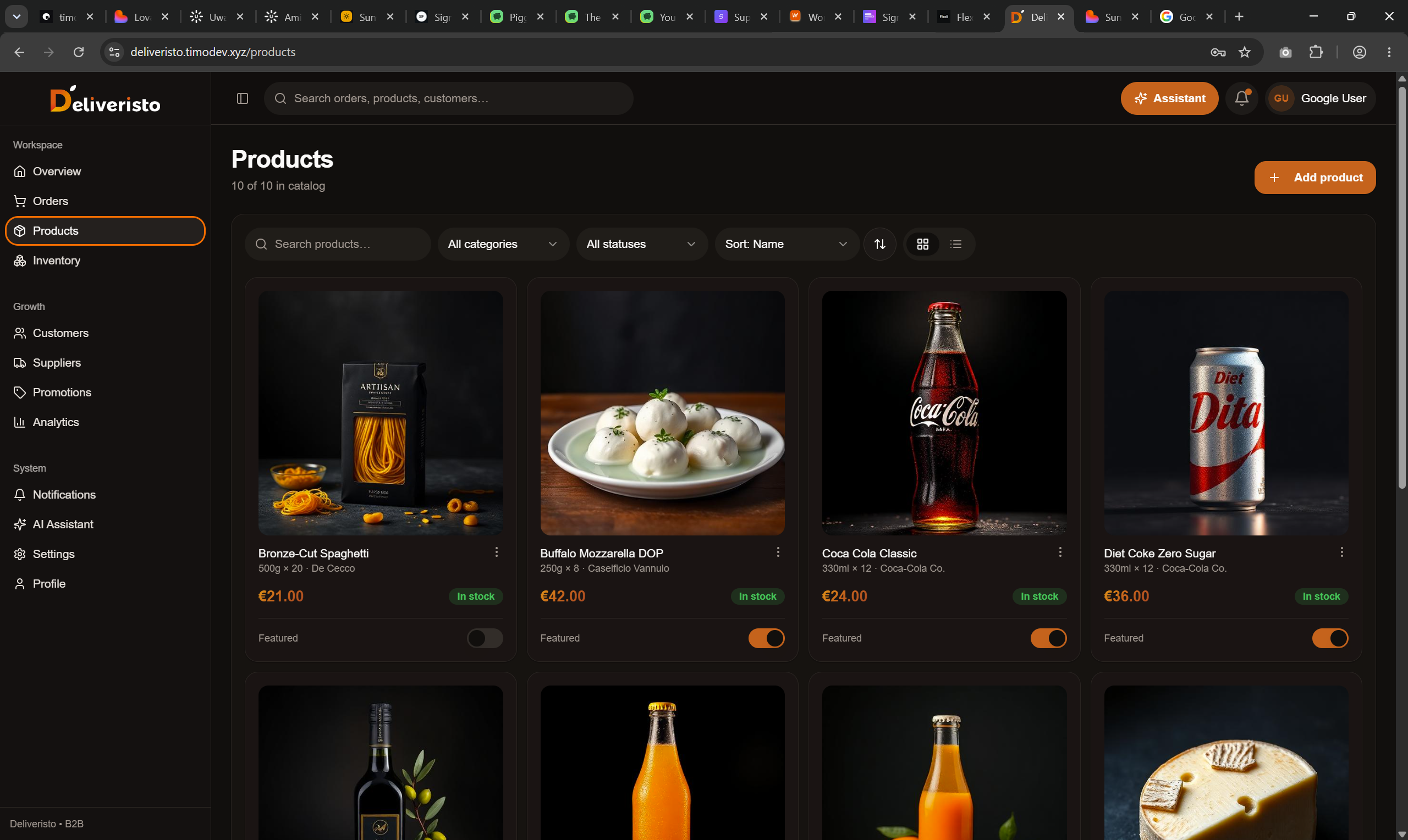Open tab search dropdown arrow

16,17
